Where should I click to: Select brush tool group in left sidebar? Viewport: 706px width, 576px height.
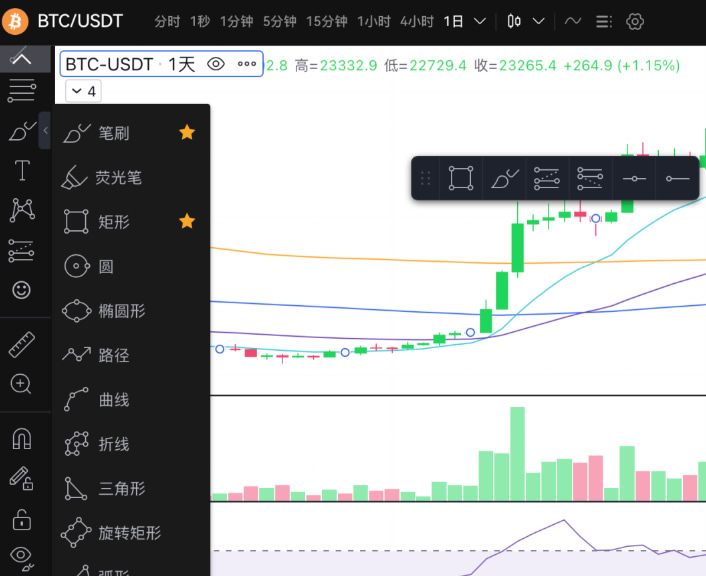coord(22,131)
